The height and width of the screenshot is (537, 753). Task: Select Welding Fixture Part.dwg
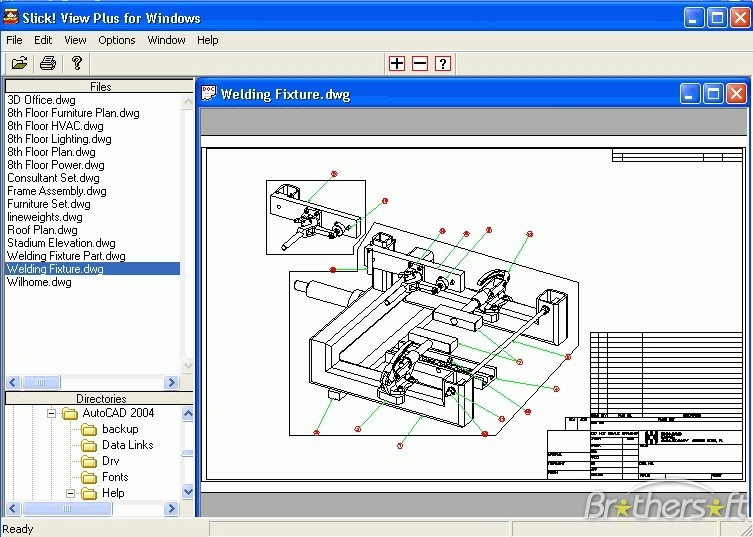click(66, 256)
